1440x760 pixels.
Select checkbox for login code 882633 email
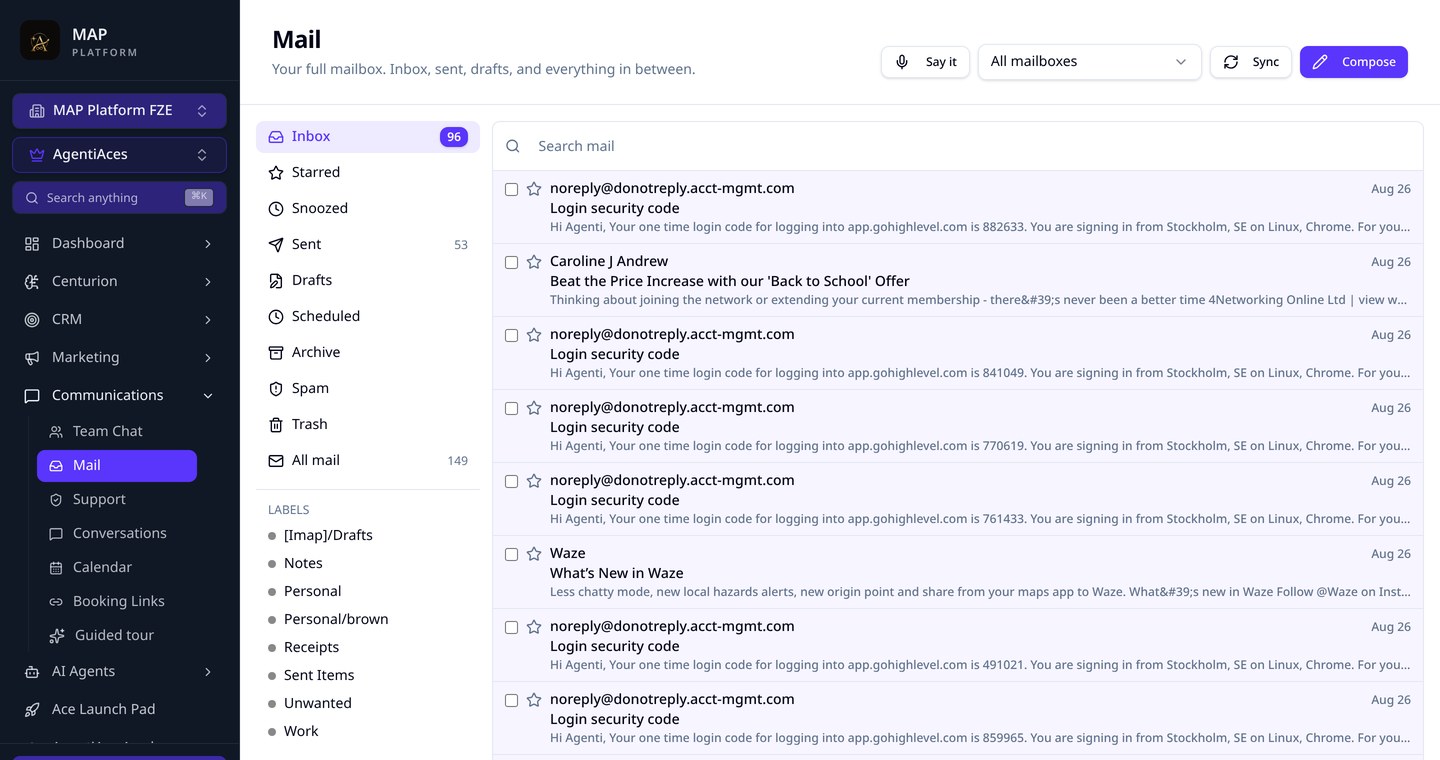coord(511,189)
